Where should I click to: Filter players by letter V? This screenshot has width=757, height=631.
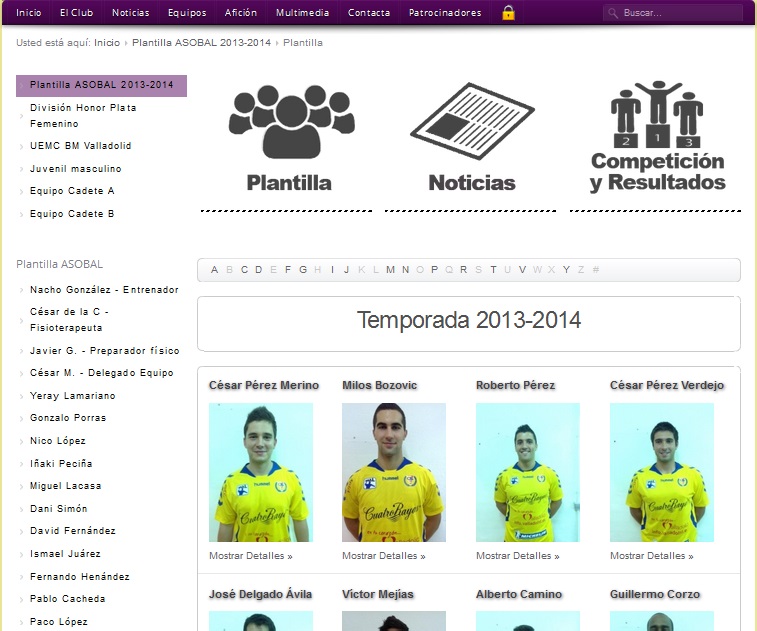[522, 269]
